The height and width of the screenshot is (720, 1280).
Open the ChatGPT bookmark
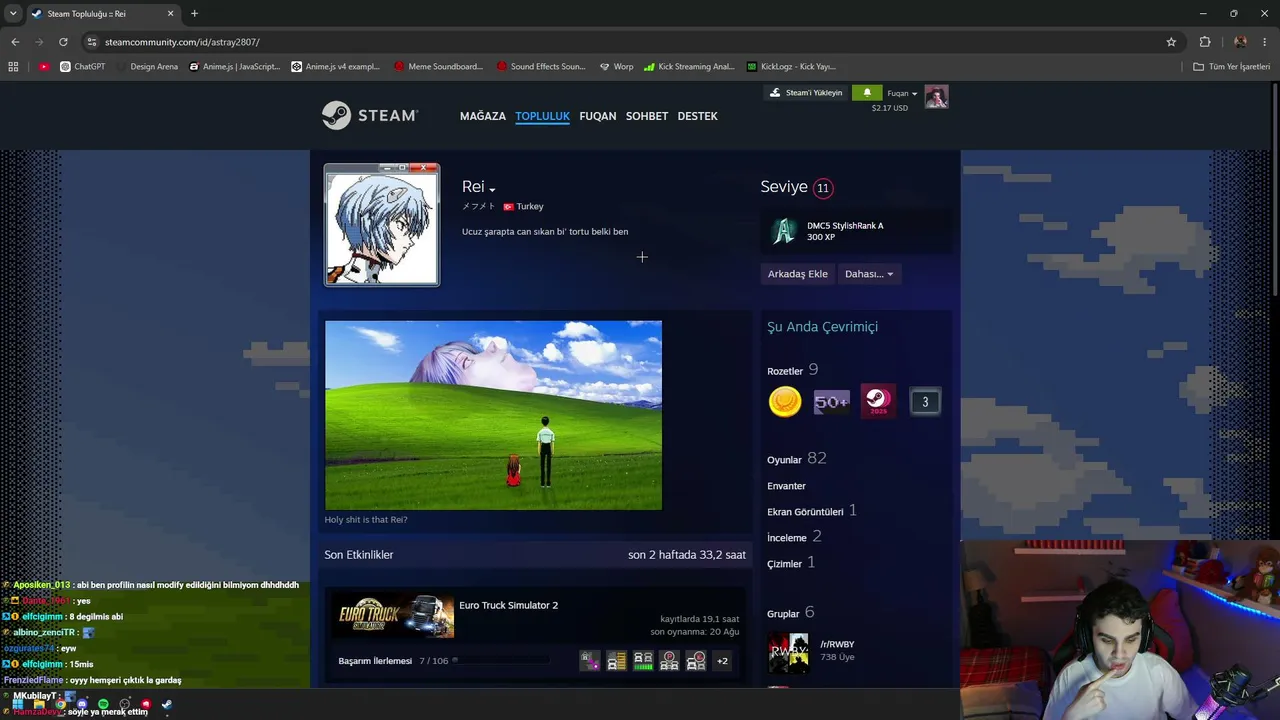tap(82, 67)
